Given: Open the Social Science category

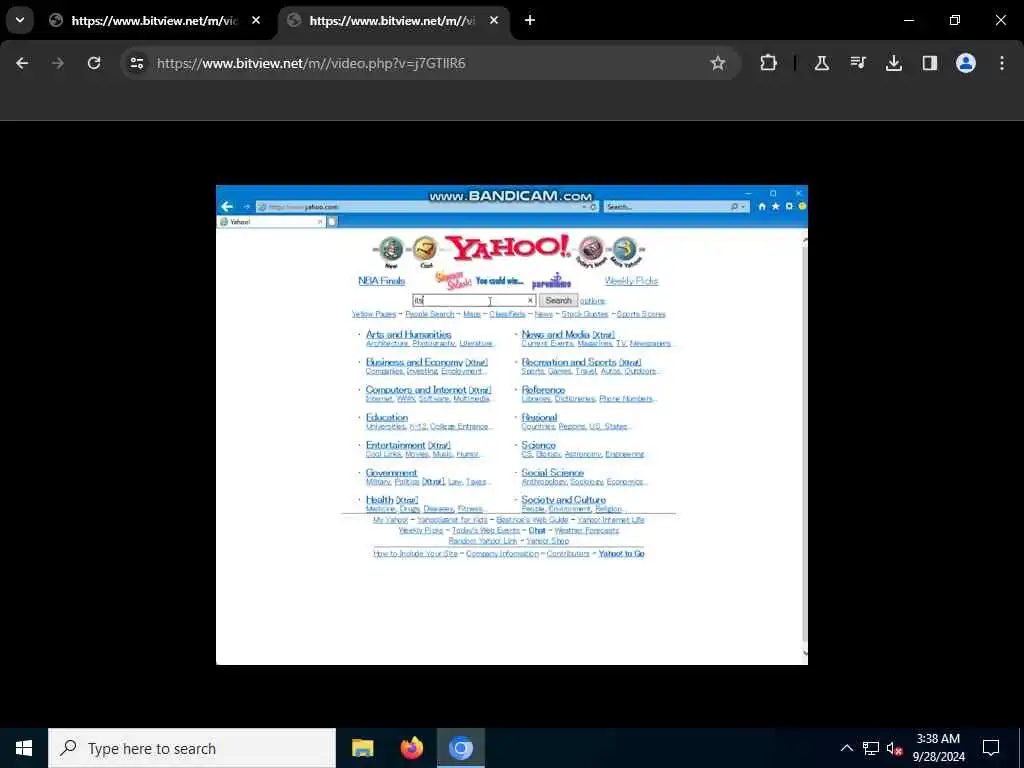Looking at the screenshot, I should coord(552,473).
